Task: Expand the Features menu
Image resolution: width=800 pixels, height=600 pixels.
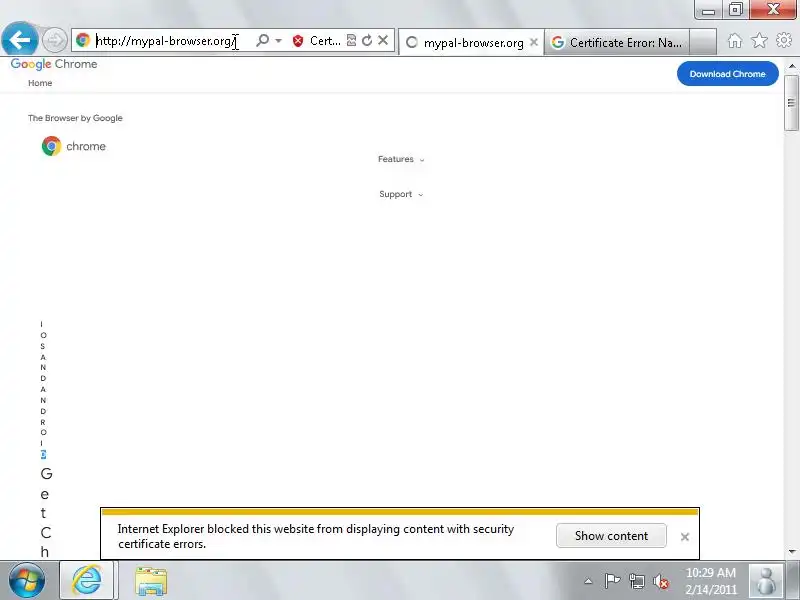Action: pyautogui.click(x=401, y=159)
